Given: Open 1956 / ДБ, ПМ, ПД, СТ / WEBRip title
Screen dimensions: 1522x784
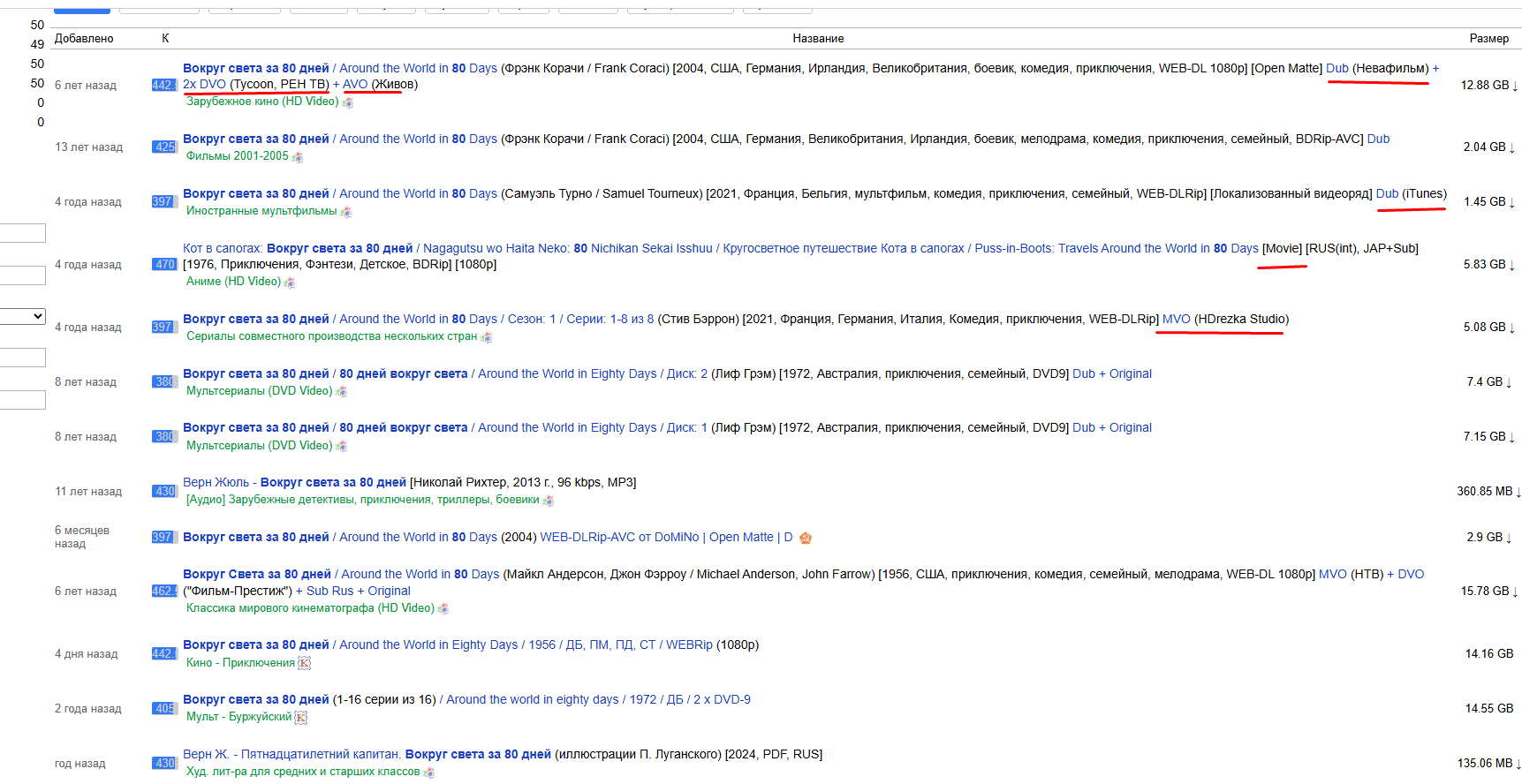Looking at the screenshot, I should (x=471, y=645).
